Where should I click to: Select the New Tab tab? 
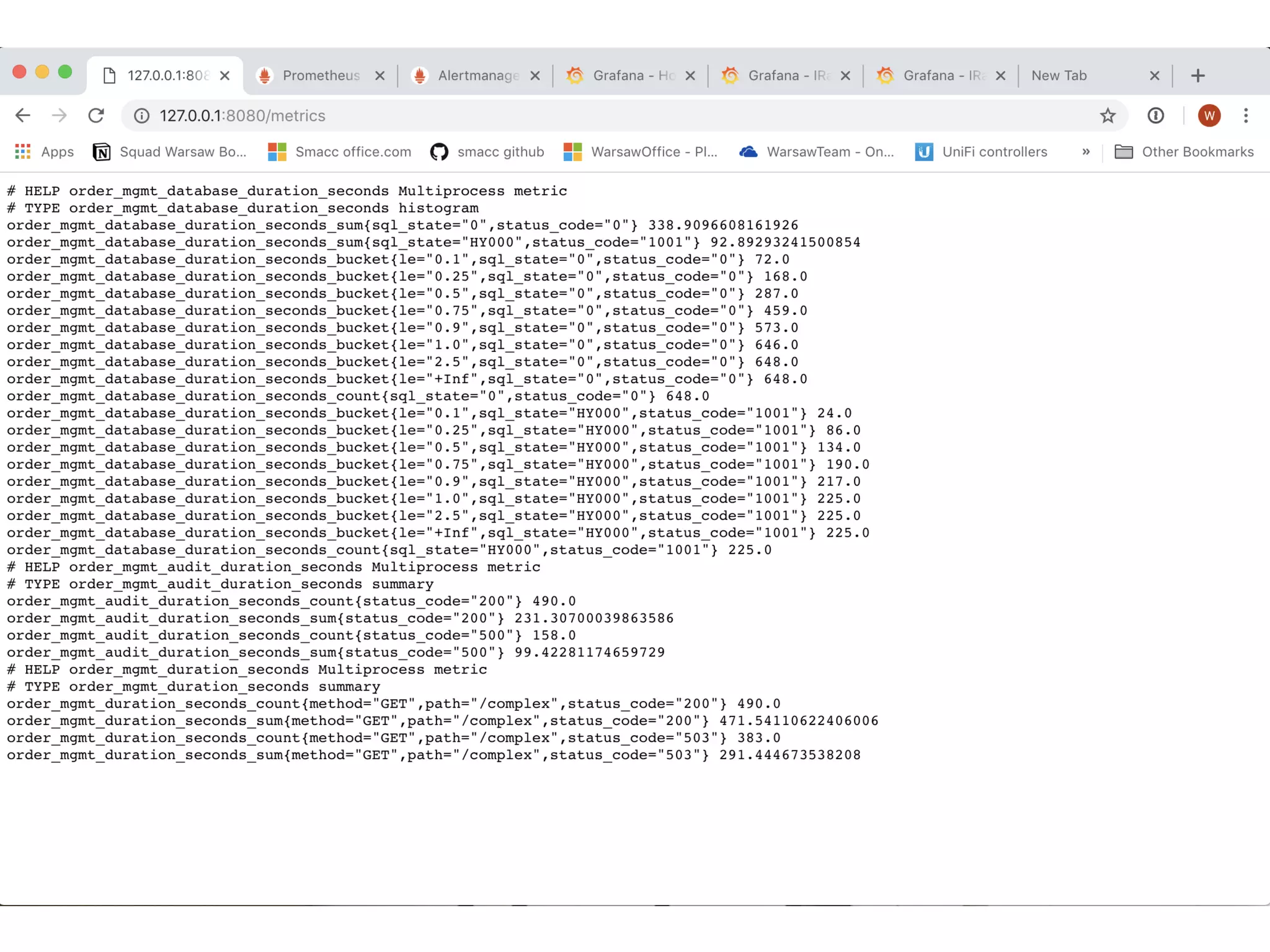[x=1079, y=76]
